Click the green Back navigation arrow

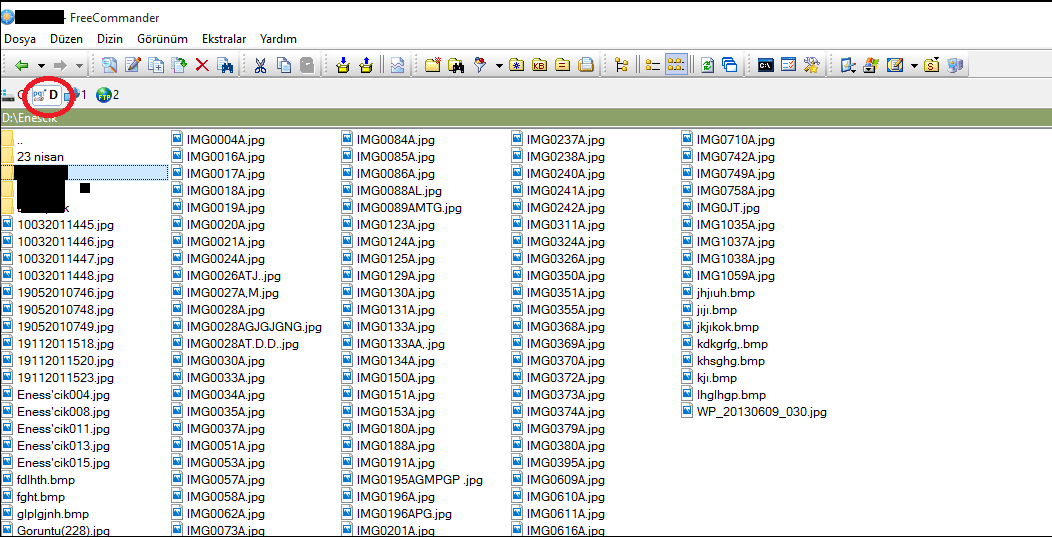point(21,65)
